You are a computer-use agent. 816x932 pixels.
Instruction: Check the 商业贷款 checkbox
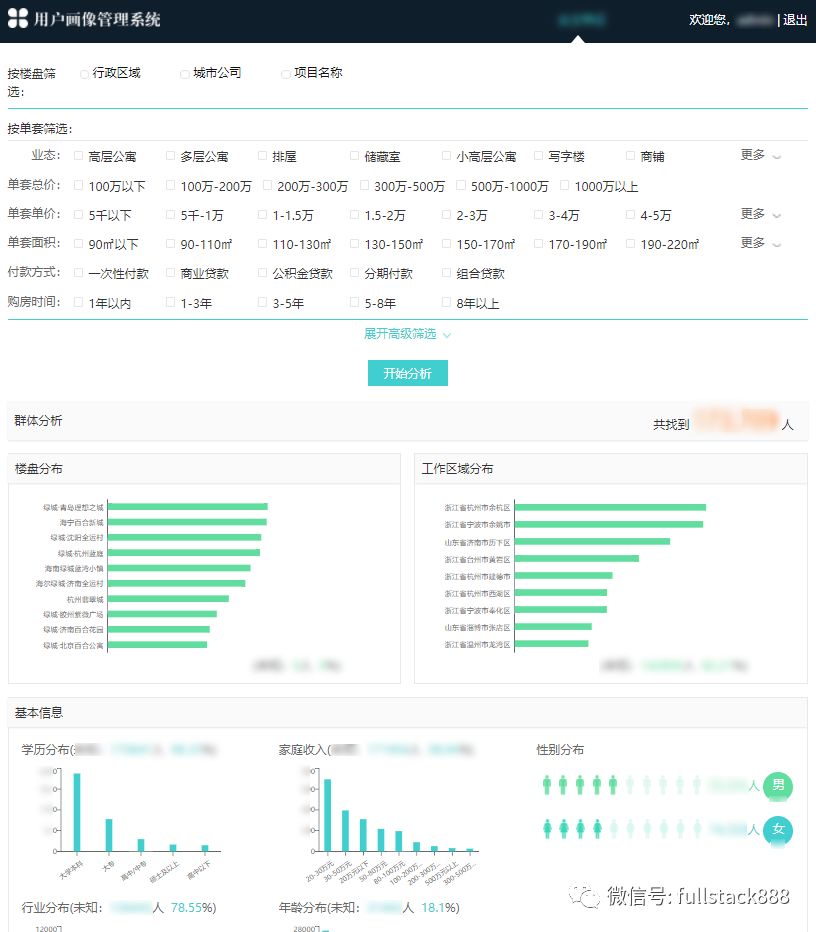coord(170,273)
